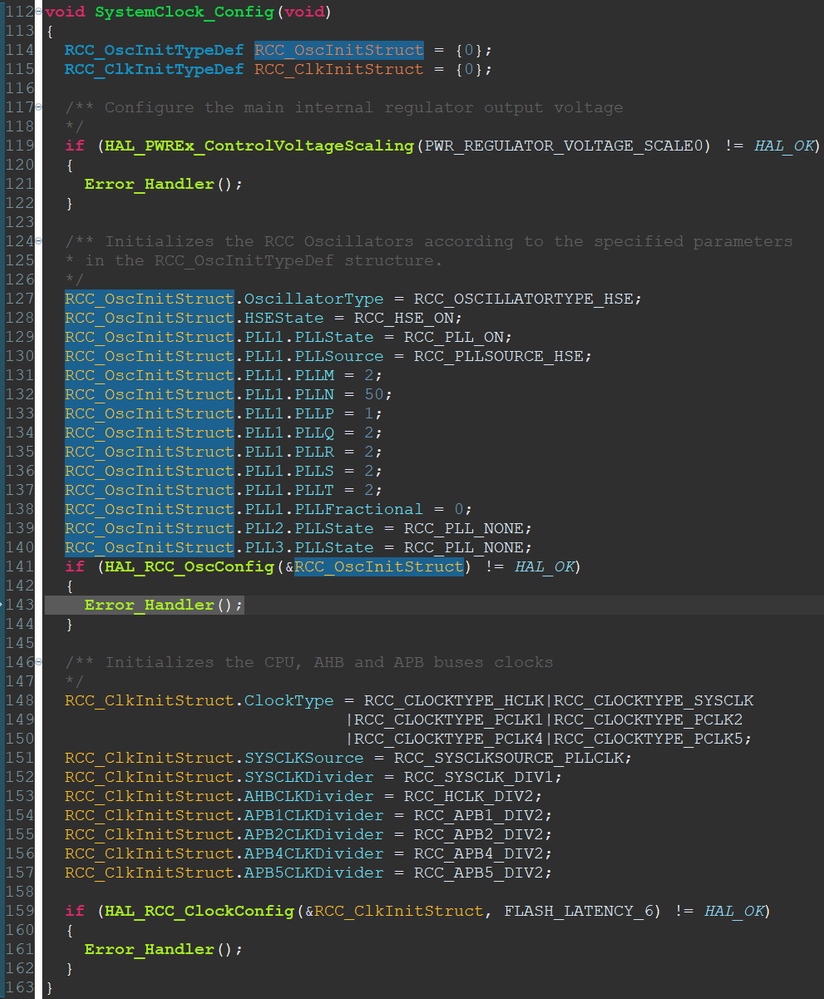Click HAL_RCC_OscConfig function call
824x999 pixels.
189,566
